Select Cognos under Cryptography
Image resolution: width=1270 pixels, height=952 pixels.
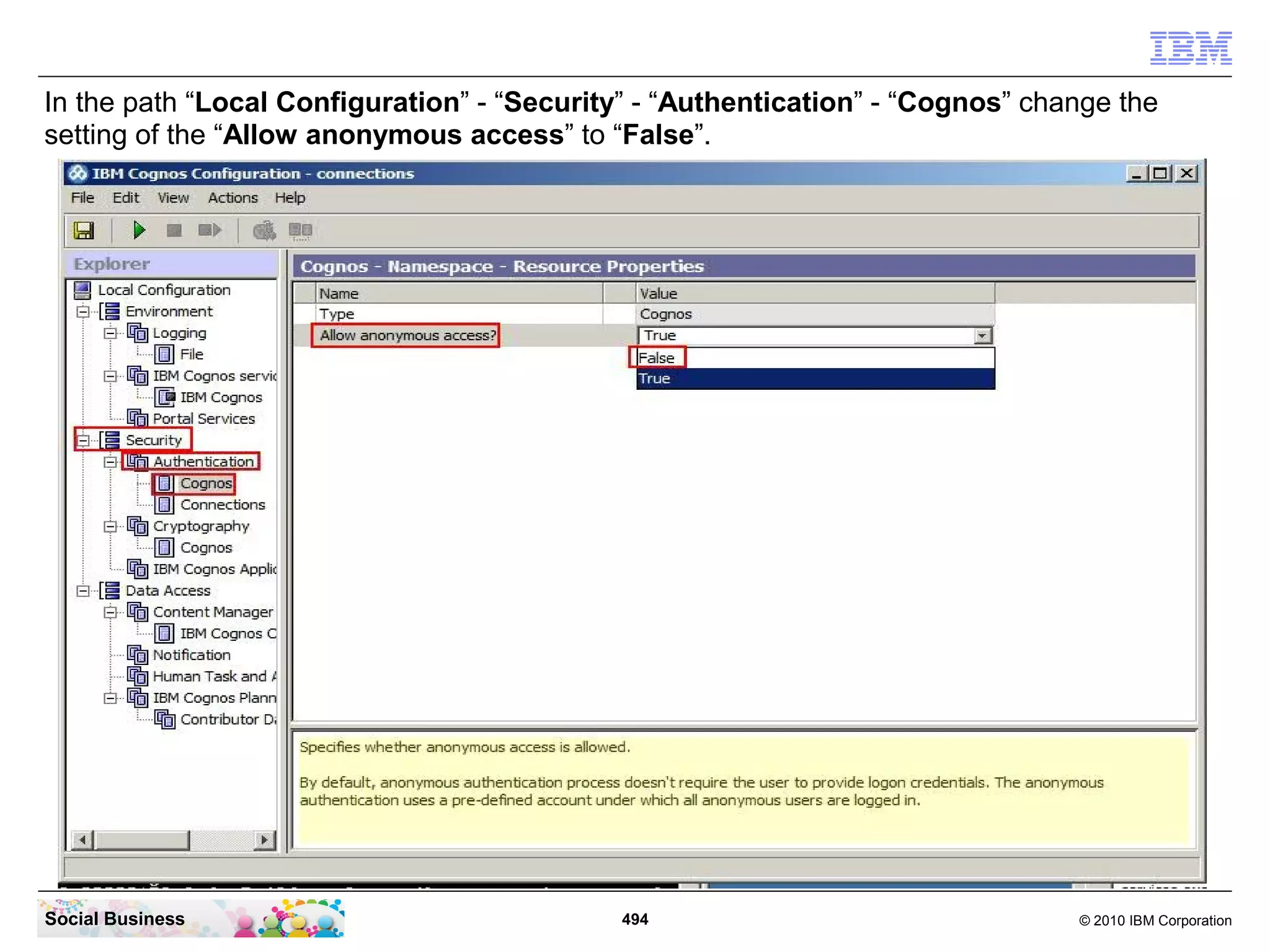[206, 548]
